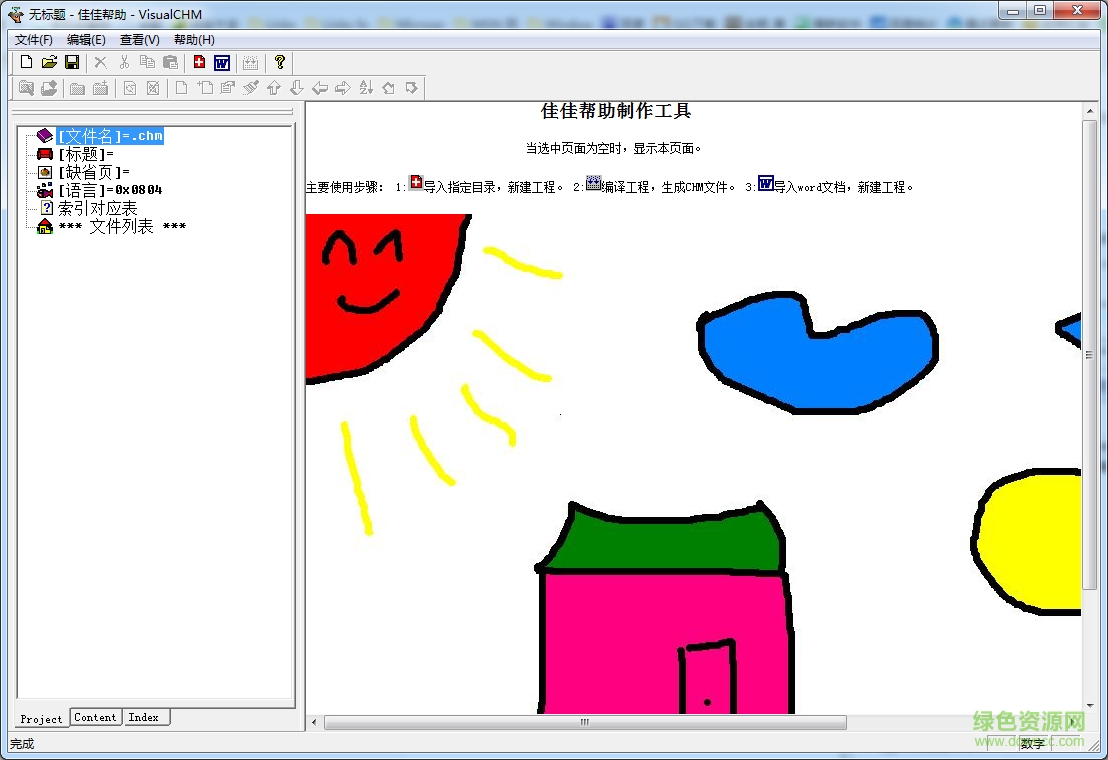Select the [标题]= tree item
Screen dimensions: 1108x760
pos(84,154)
